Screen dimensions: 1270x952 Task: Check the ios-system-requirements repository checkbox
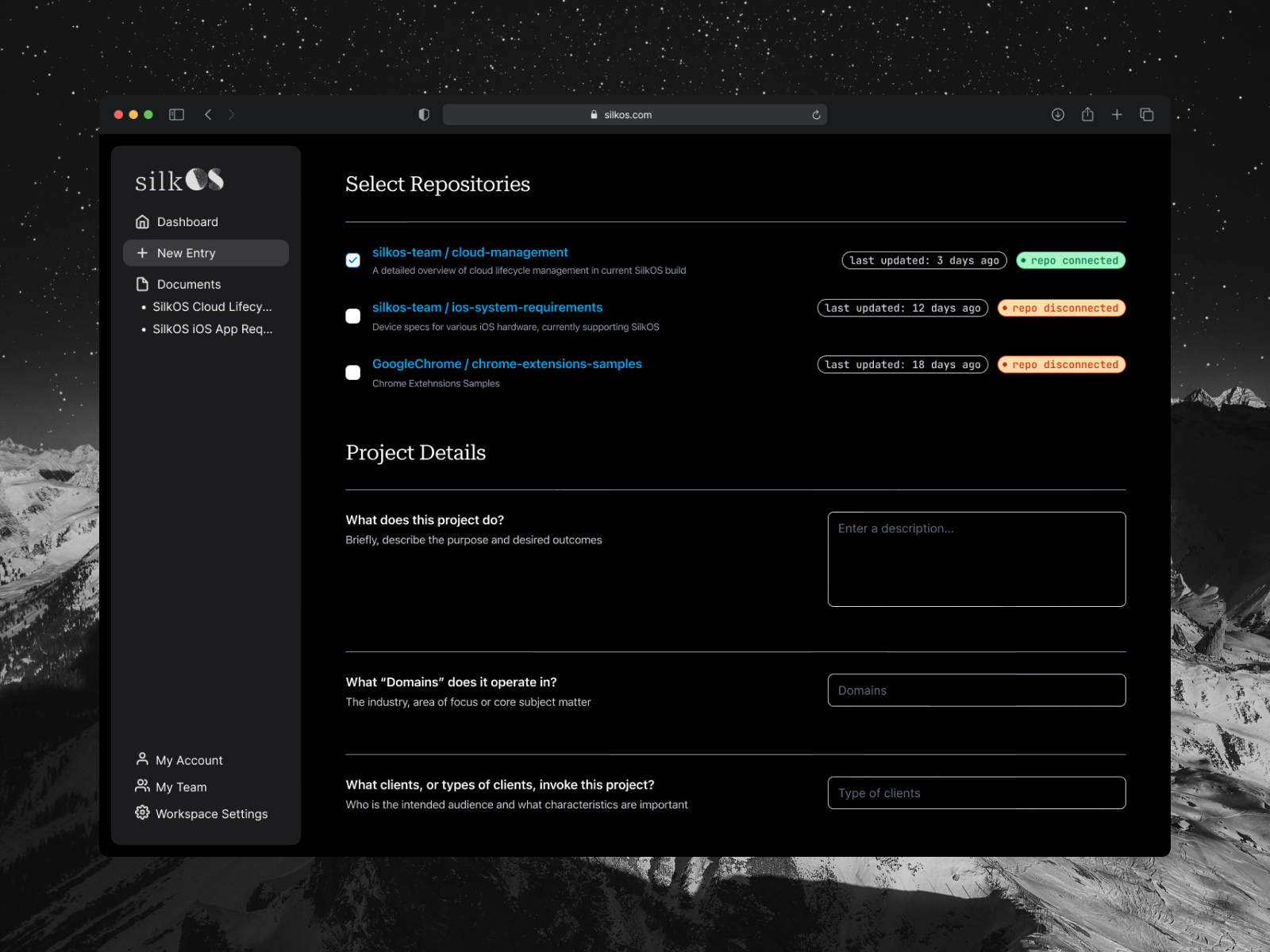click(x=353, y=316)
